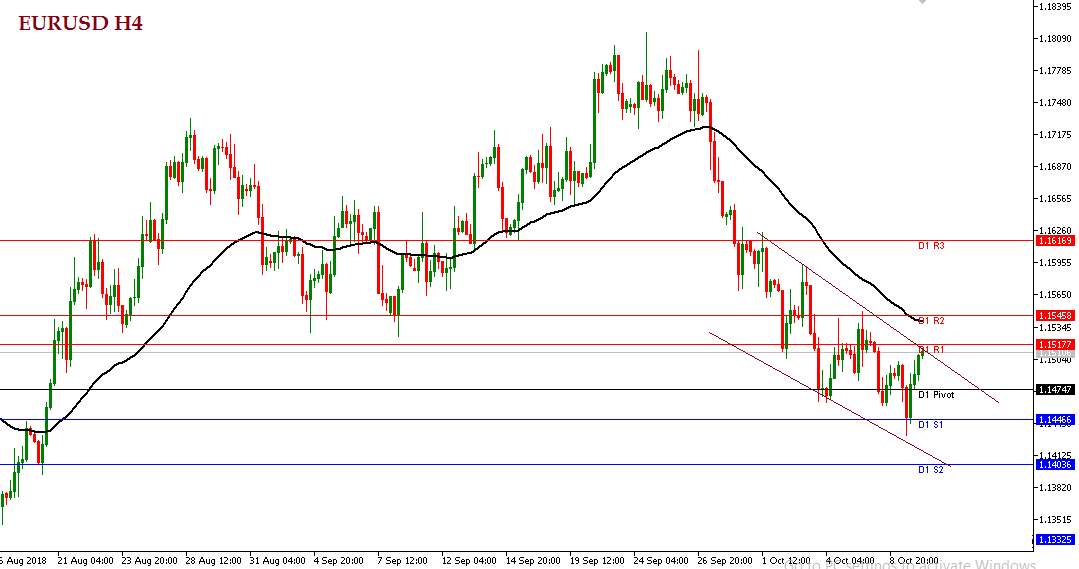Click the D1 S1 support label
The width and height of the screenshot is (1079, 569).
[x=931, y=425]
